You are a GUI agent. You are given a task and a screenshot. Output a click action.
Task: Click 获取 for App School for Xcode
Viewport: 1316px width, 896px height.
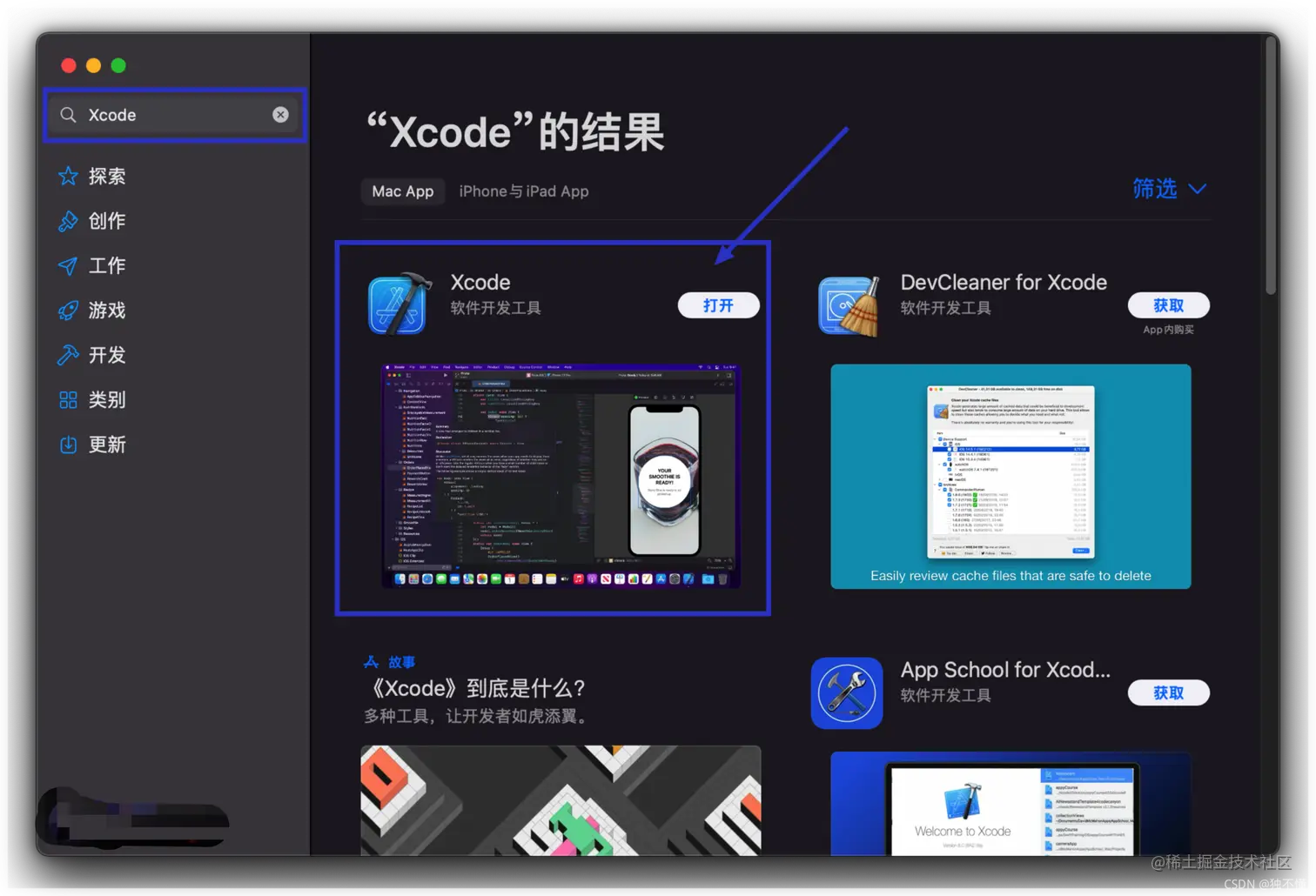1169,693
